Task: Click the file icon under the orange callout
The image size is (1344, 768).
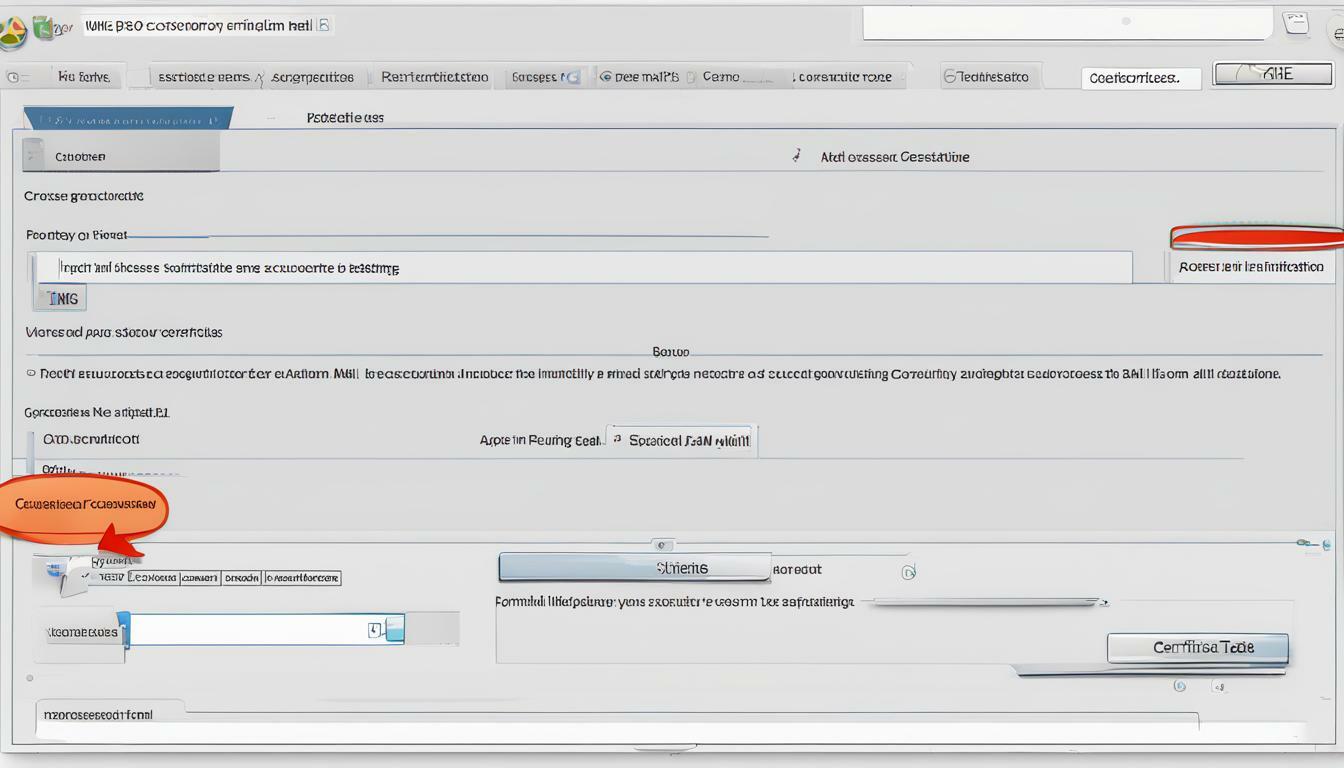Action: tap(71, 577)
